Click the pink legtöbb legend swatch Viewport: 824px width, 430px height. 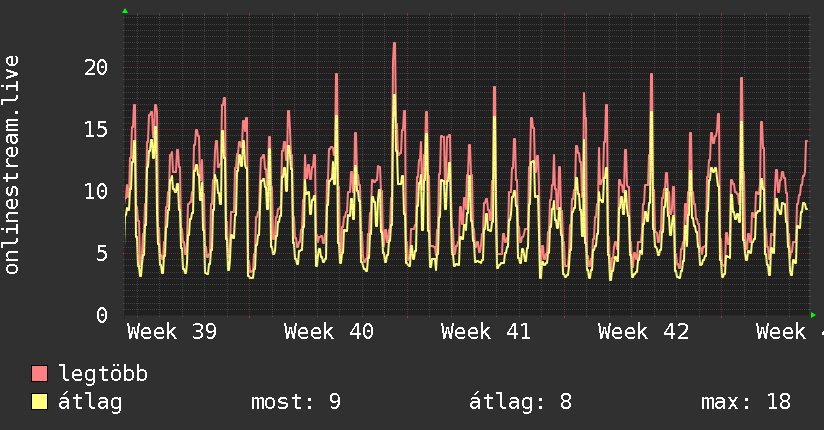(x=39, y=373)
